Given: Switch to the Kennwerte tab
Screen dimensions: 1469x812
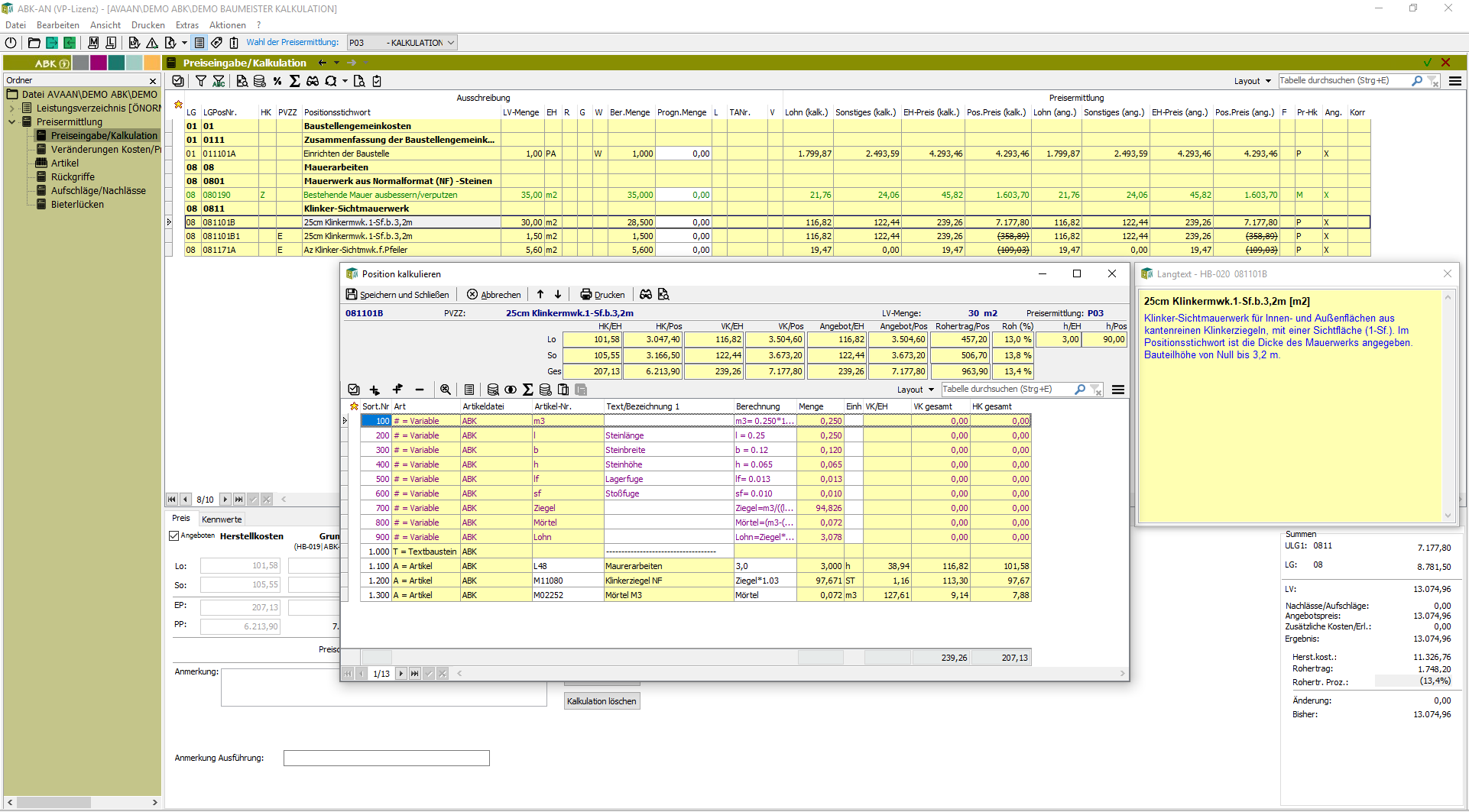Looking at the screenshot, I should [222, 519].
